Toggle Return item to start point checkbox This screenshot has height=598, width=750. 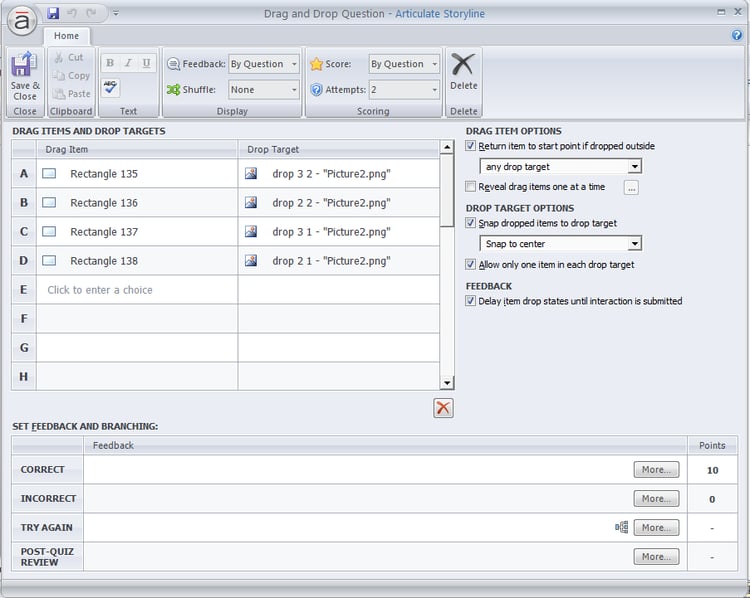(471, 146)
